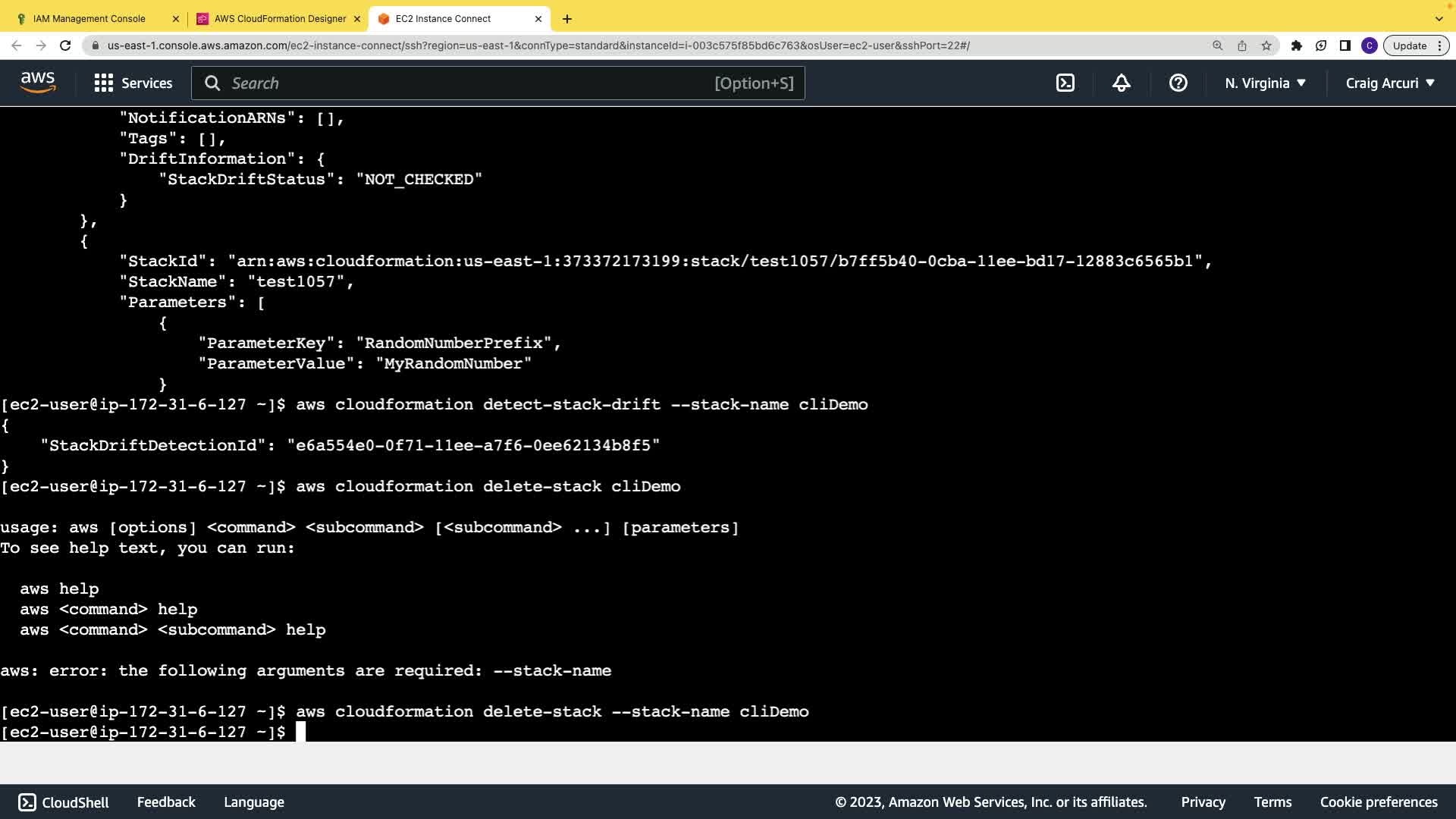The width and height of the screenshot is (1456, 819).
Task: Open CloudShell from the top navigation icon
Action: point(1065,83)
